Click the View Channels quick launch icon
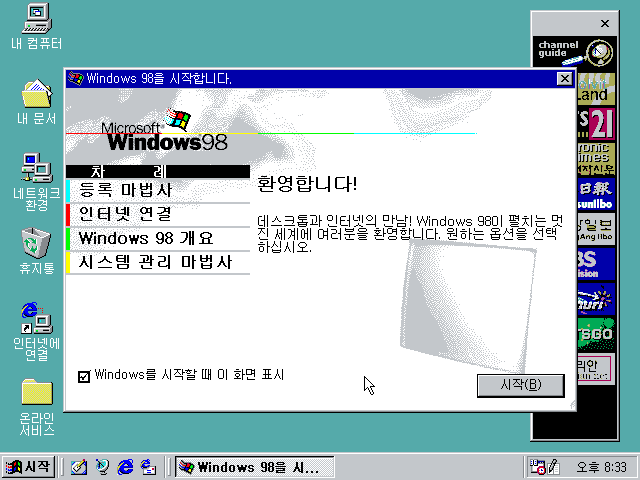The image size is (640, 480). coord(102,467)
